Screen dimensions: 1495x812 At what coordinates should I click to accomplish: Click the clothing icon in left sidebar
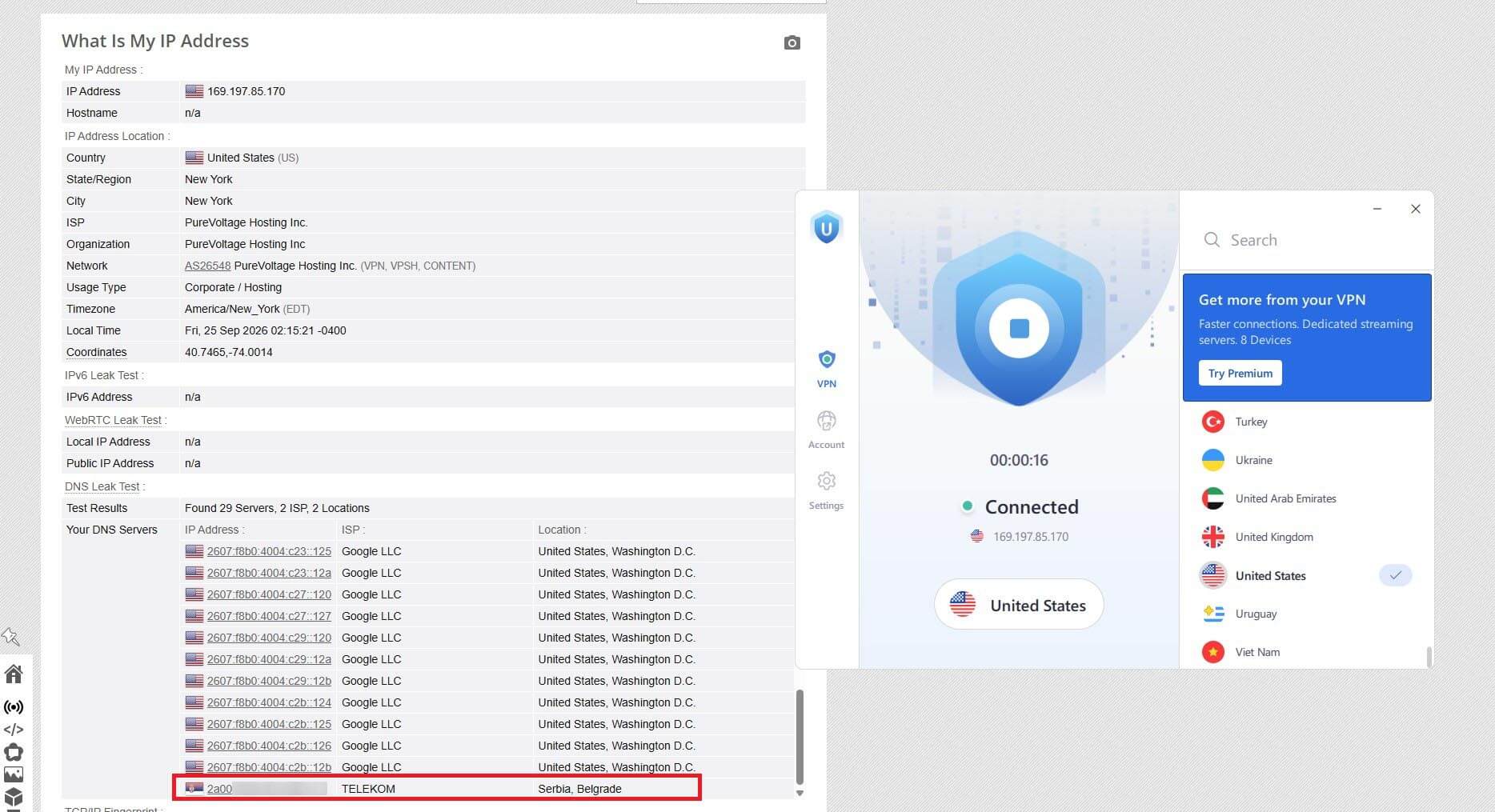coord(14,752)
